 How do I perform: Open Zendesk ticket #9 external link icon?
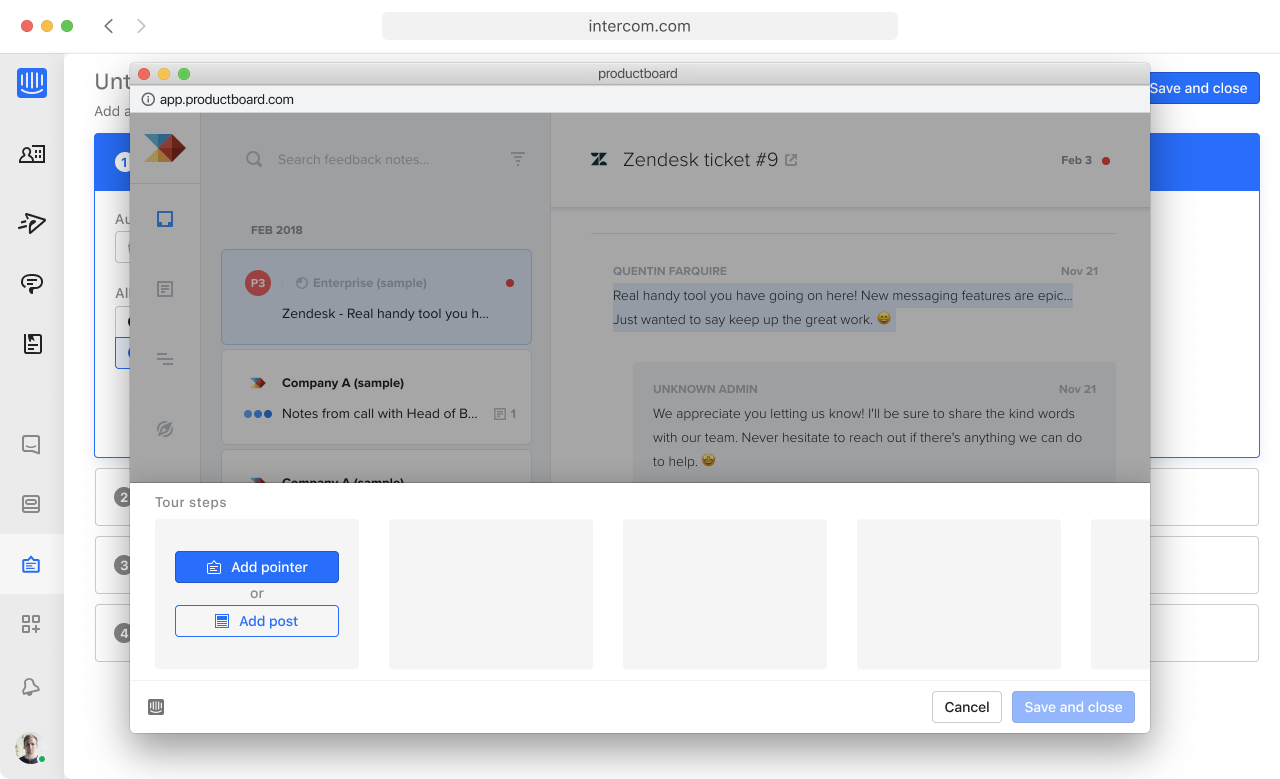(791, 160)
